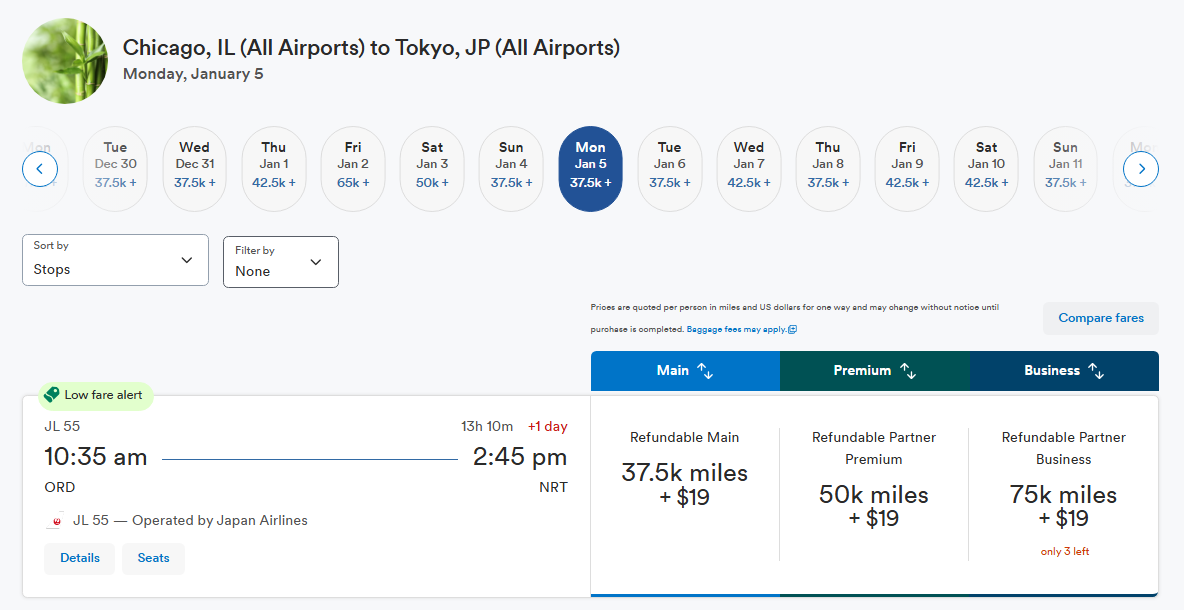Screen dimensions: 1184x610
Task: Open Compare fares
Action: (1101, 318)
